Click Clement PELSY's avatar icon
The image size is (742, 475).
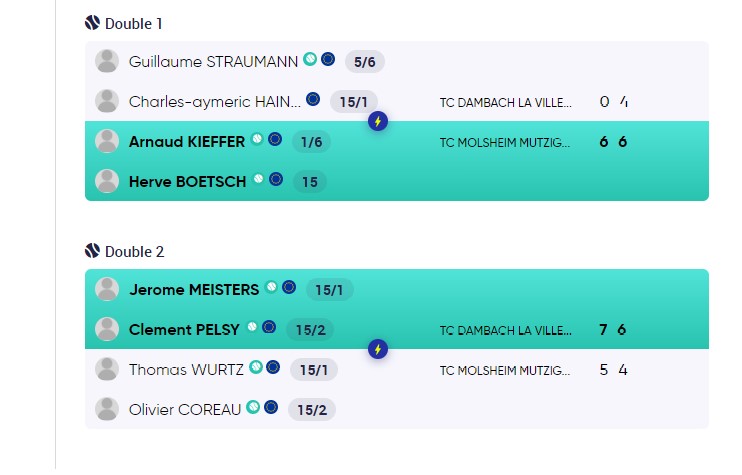point(107,329)
